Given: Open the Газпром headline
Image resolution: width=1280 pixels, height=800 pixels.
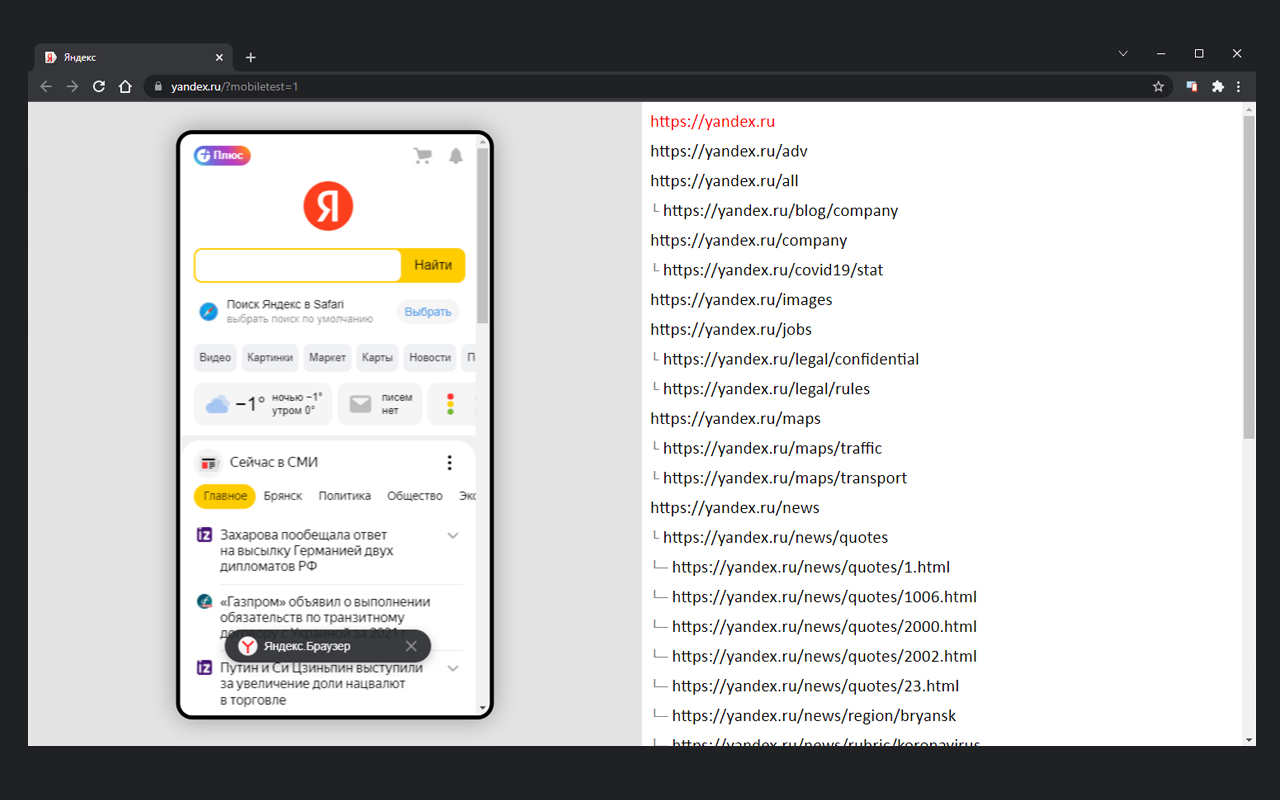Looking at the screenshot, I should (325, 617).
